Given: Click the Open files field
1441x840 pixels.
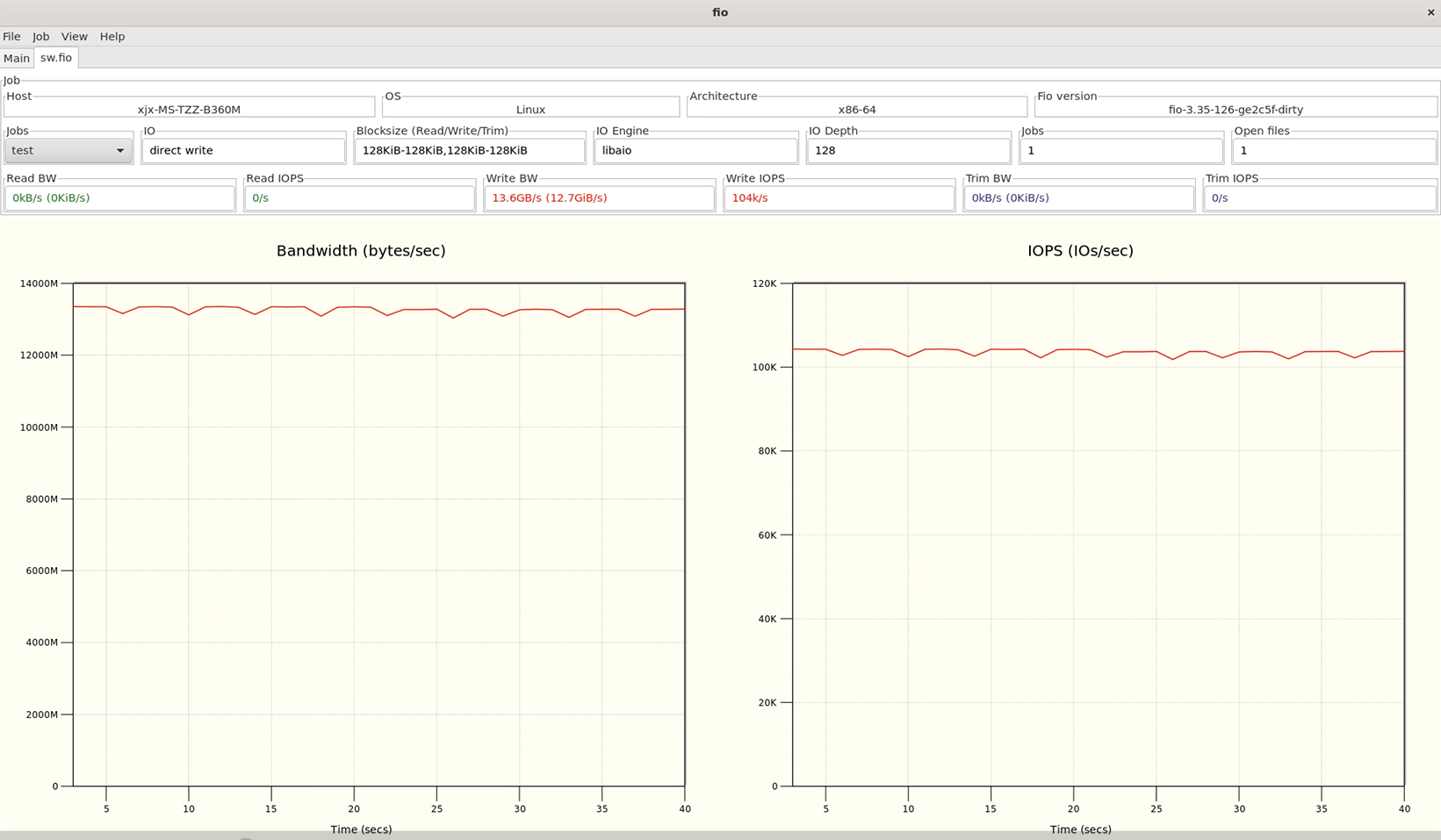Looking at the screenshot, I should [1333, 150].
